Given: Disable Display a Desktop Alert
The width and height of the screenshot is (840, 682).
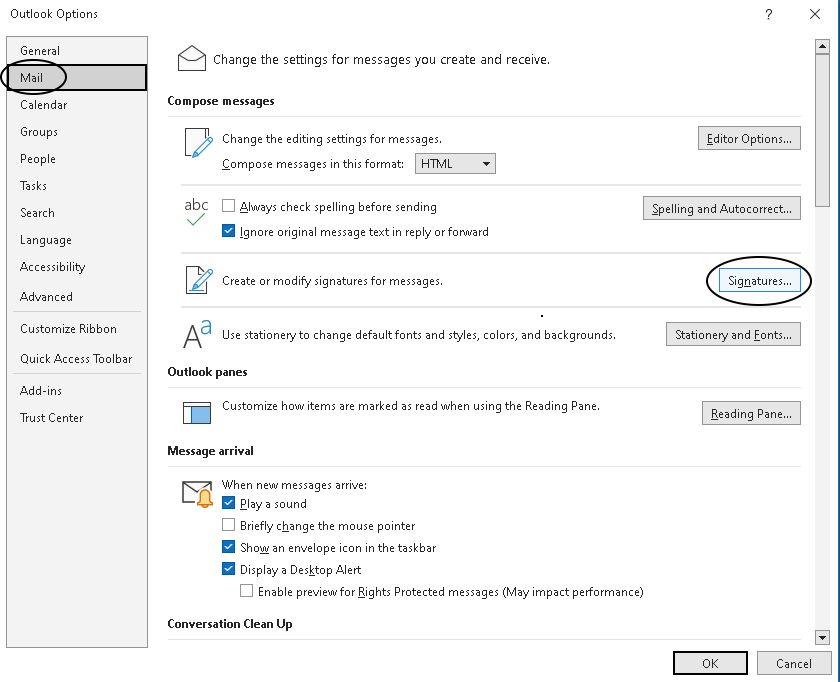Looking at the screenshot, I should [x=228, y=568].
